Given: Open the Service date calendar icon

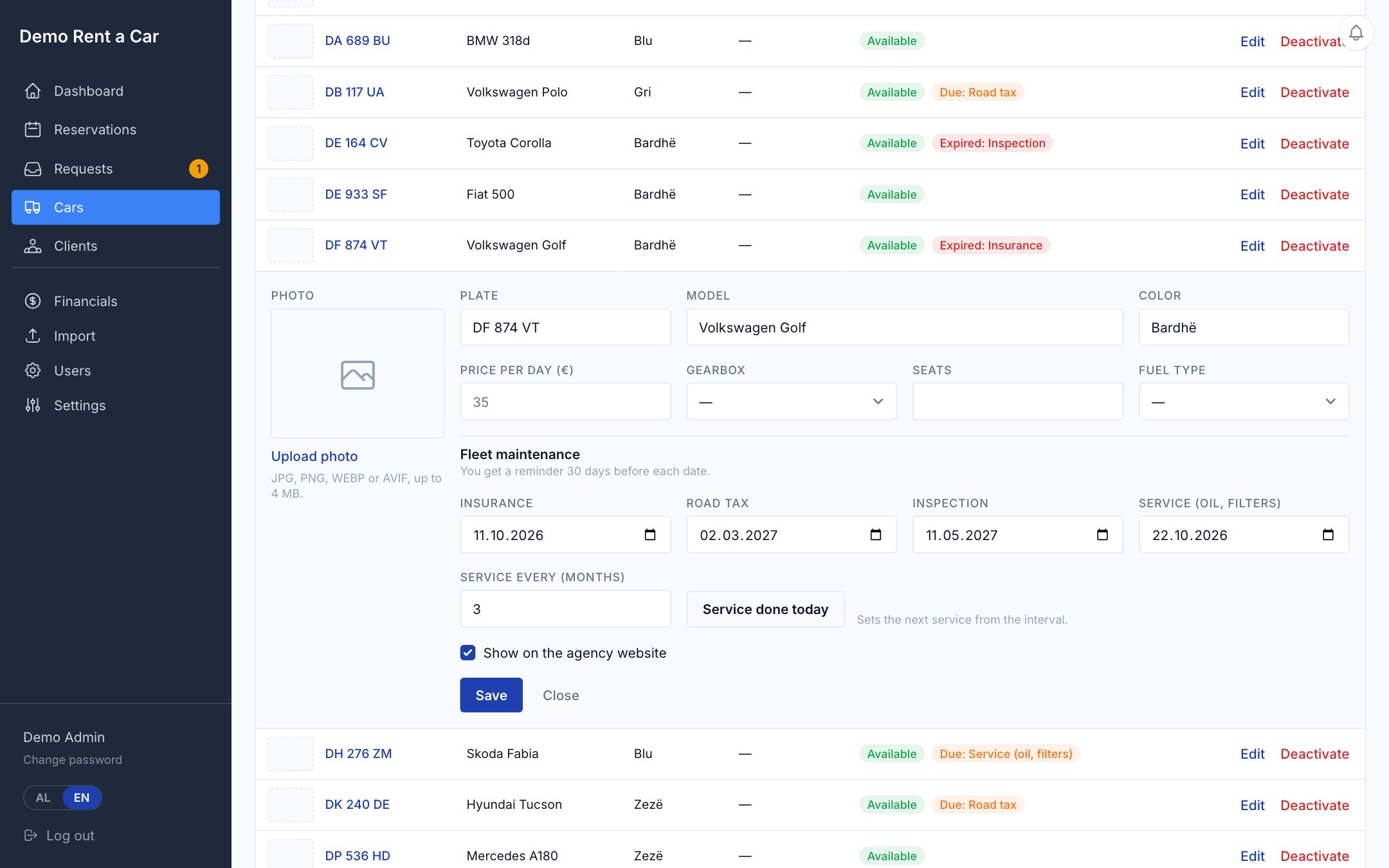Looking at the screenshot, I should coord(1328,534).
